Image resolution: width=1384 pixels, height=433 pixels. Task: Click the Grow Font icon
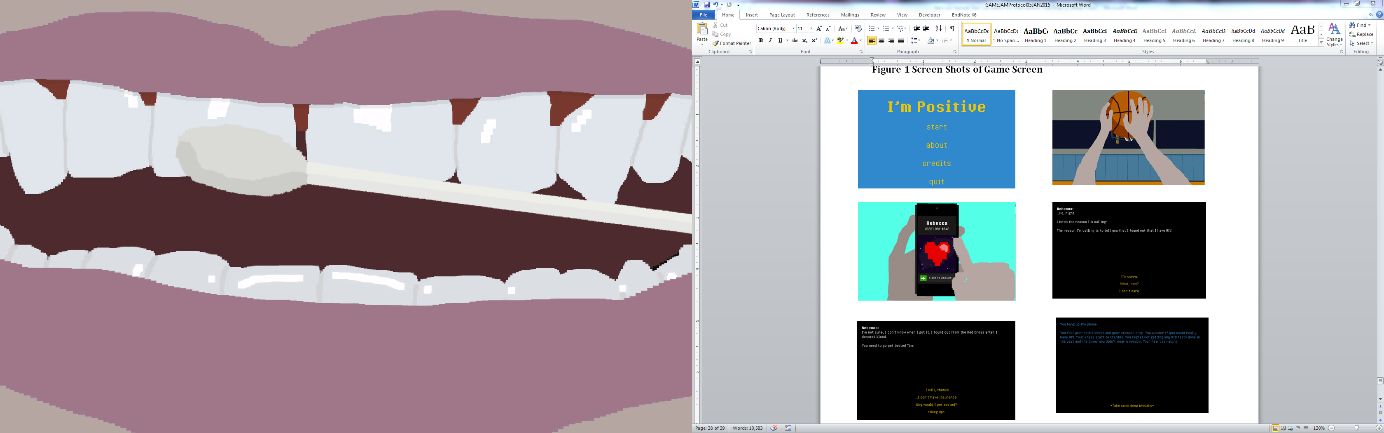point(818,29)
